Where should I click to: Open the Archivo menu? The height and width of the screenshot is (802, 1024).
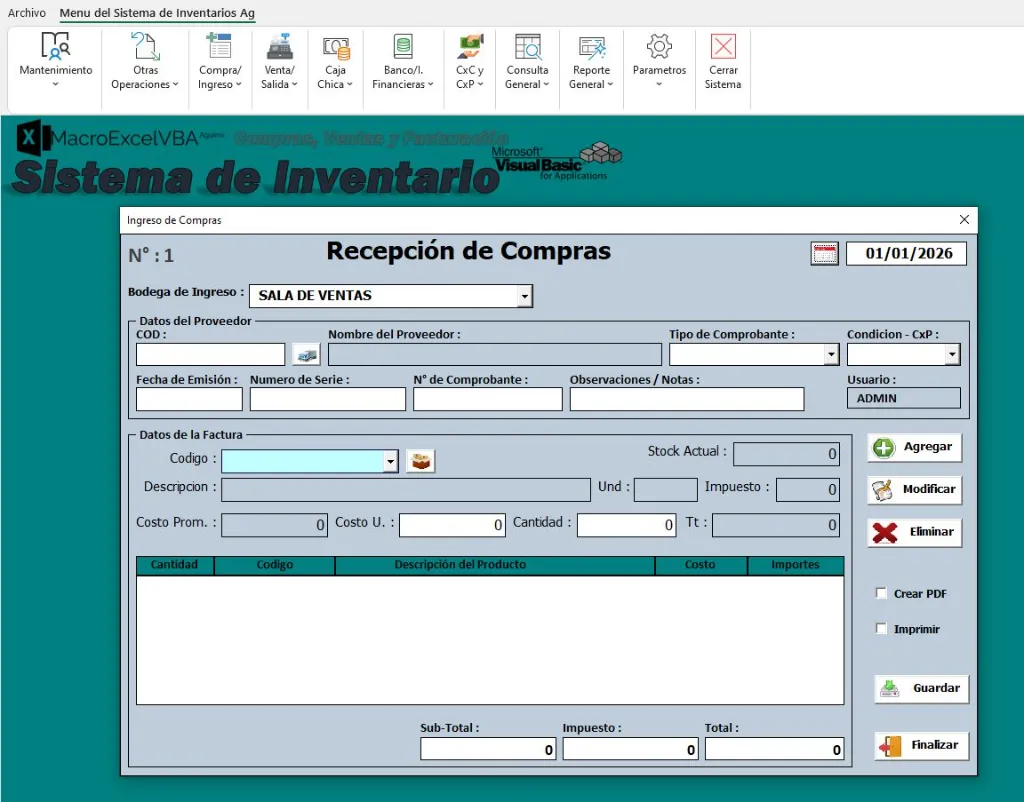26,13
